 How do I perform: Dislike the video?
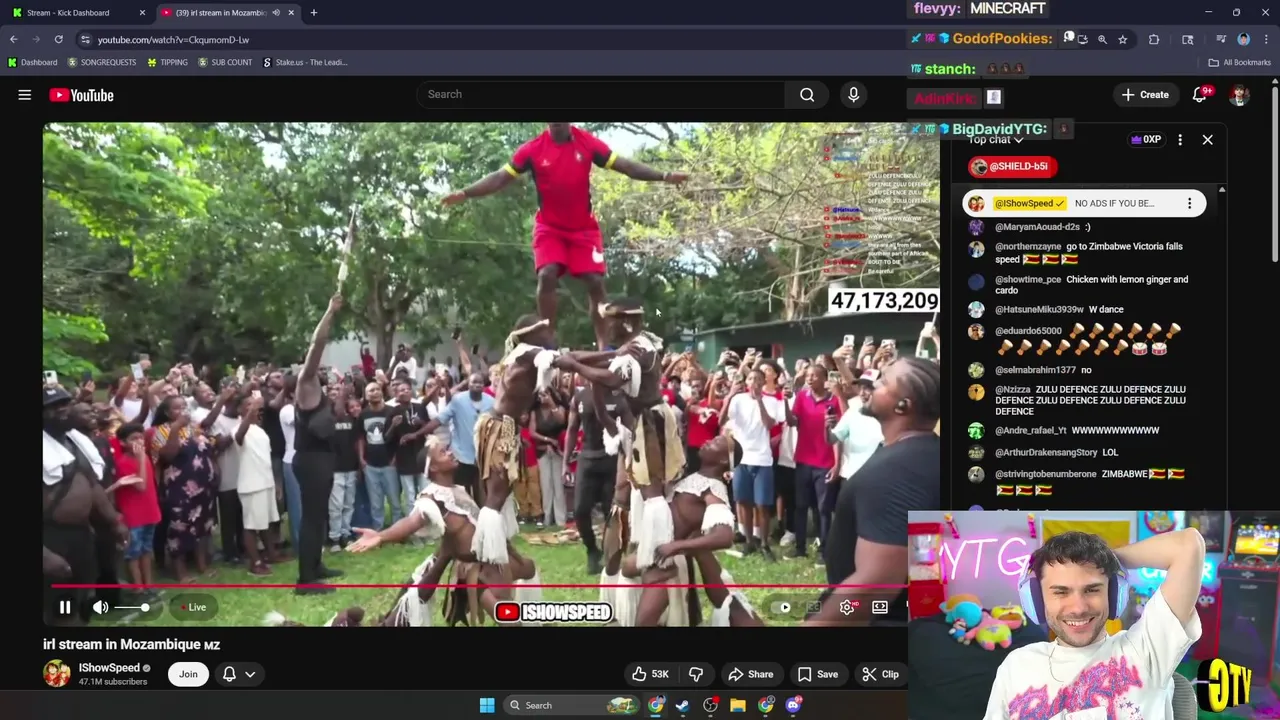(696, 674)
